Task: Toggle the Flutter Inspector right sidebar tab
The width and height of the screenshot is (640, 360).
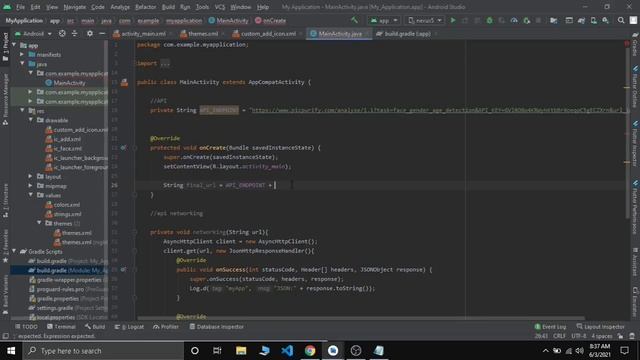Action: pyautogui.click(x=635, y=143)
